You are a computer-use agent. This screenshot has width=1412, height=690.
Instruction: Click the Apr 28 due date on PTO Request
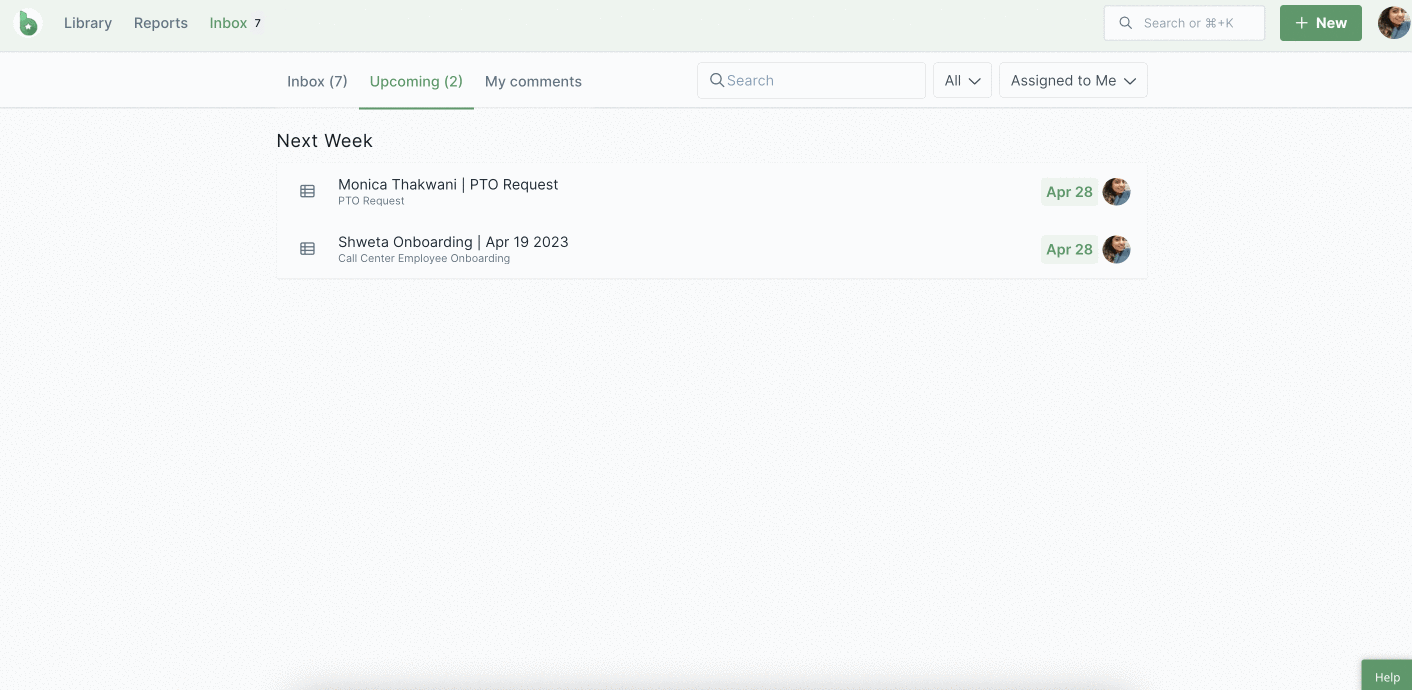(x=1069, y=192)
